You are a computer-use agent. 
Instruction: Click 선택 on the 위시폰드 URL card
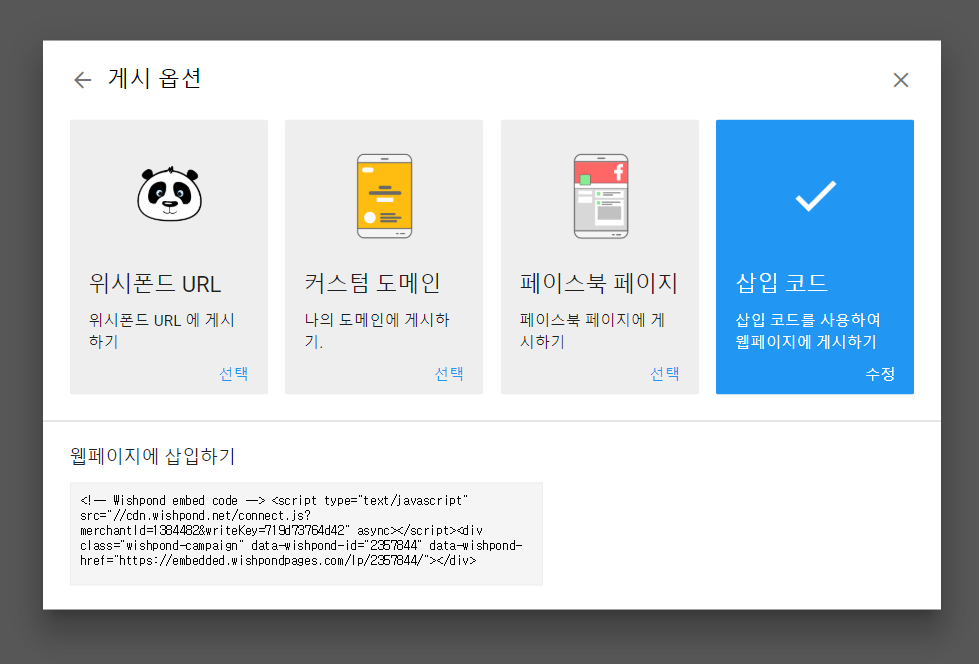coord(234,374)
